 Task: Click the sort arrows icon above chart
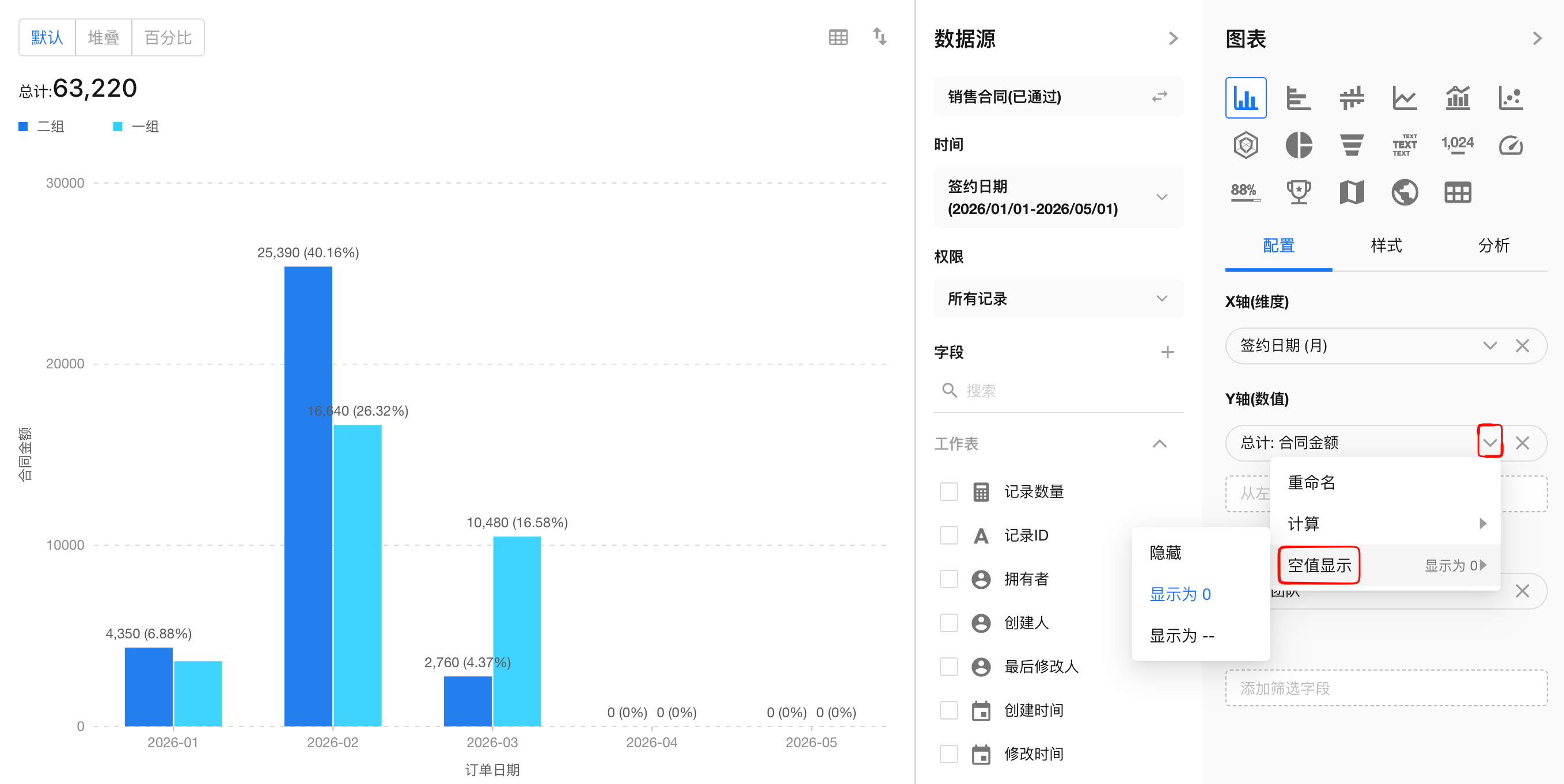tap(880, 37)
